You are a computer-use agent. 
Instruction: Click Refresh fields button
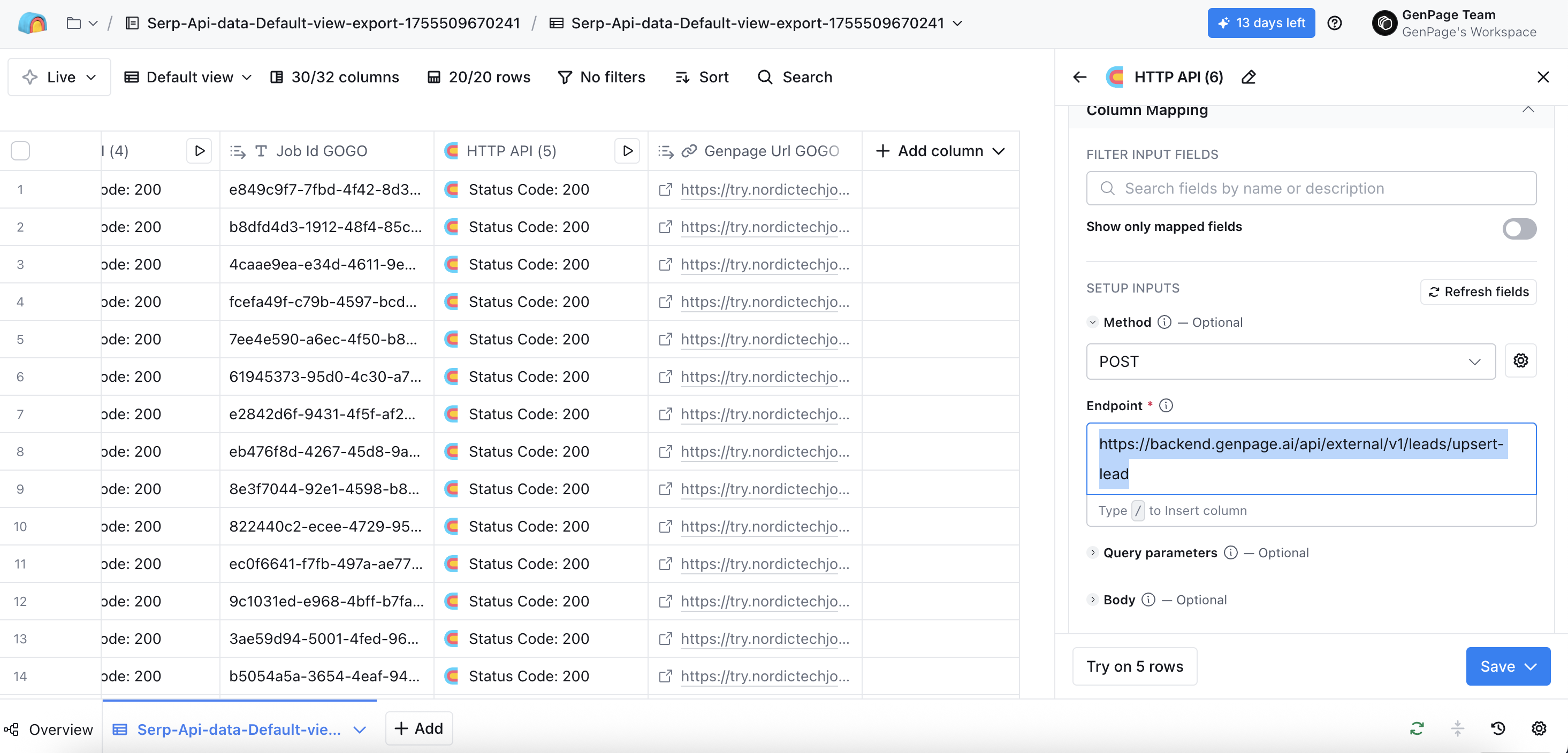(1478, 291)
